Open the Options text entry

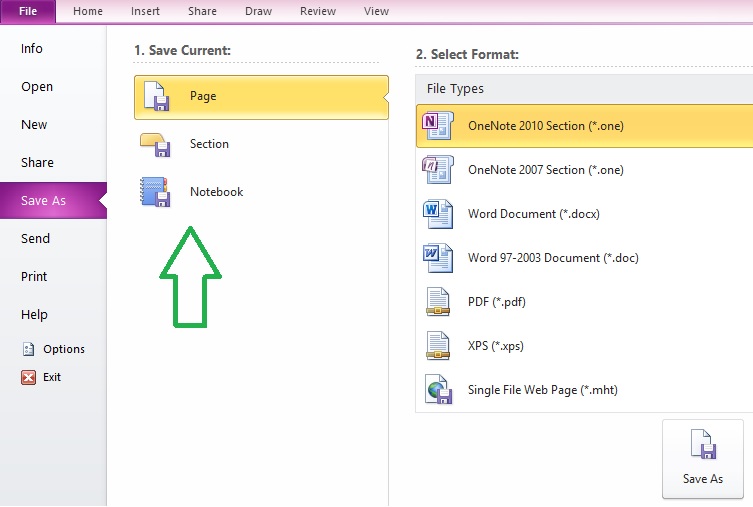click(64, 349)
